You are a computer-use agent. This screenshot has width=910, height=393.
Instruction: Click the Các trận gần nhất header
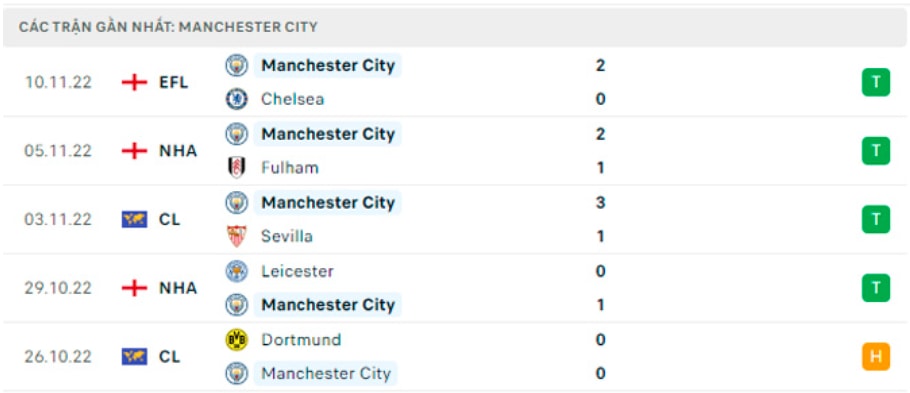(168, 27)
